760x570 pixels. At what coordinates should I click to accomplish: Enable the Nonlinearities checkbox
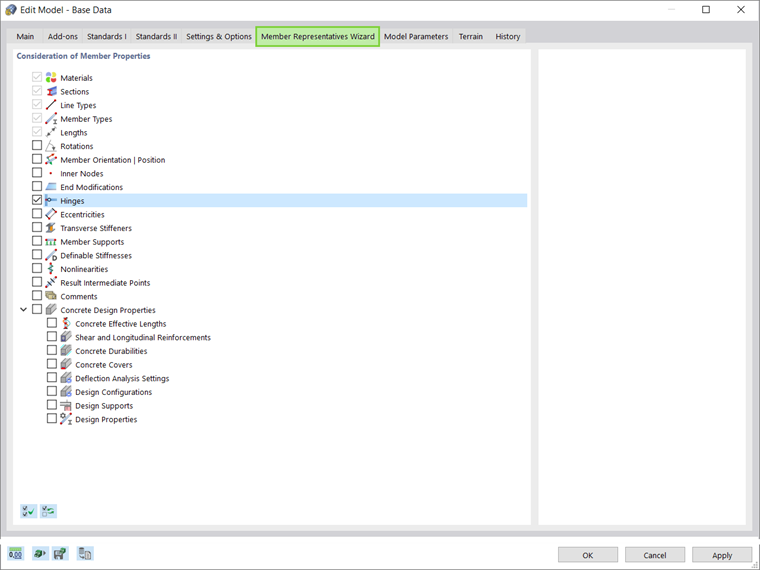point(37,268)
